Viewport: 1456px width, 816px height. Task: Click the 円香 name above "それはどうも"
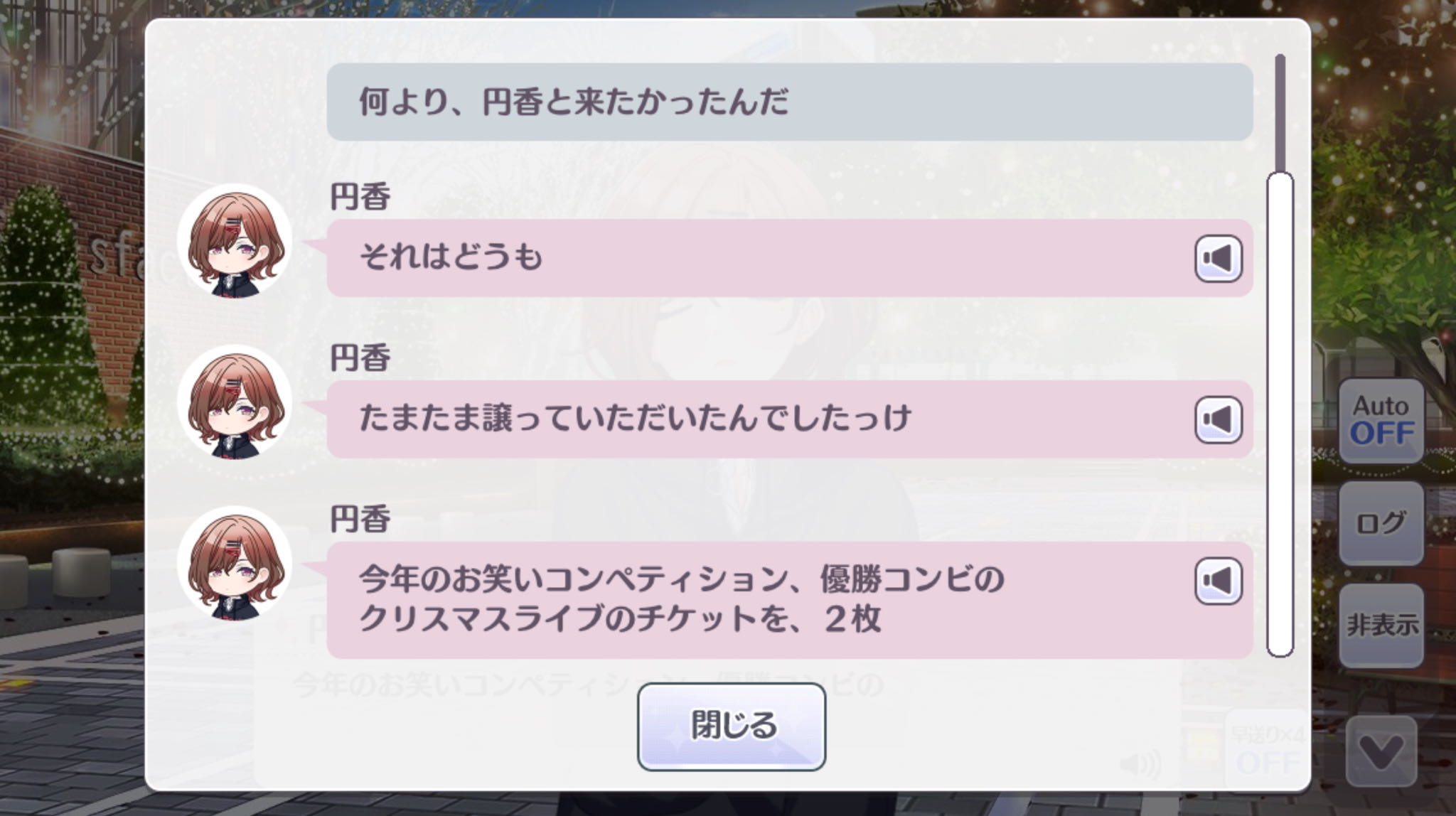360,197
